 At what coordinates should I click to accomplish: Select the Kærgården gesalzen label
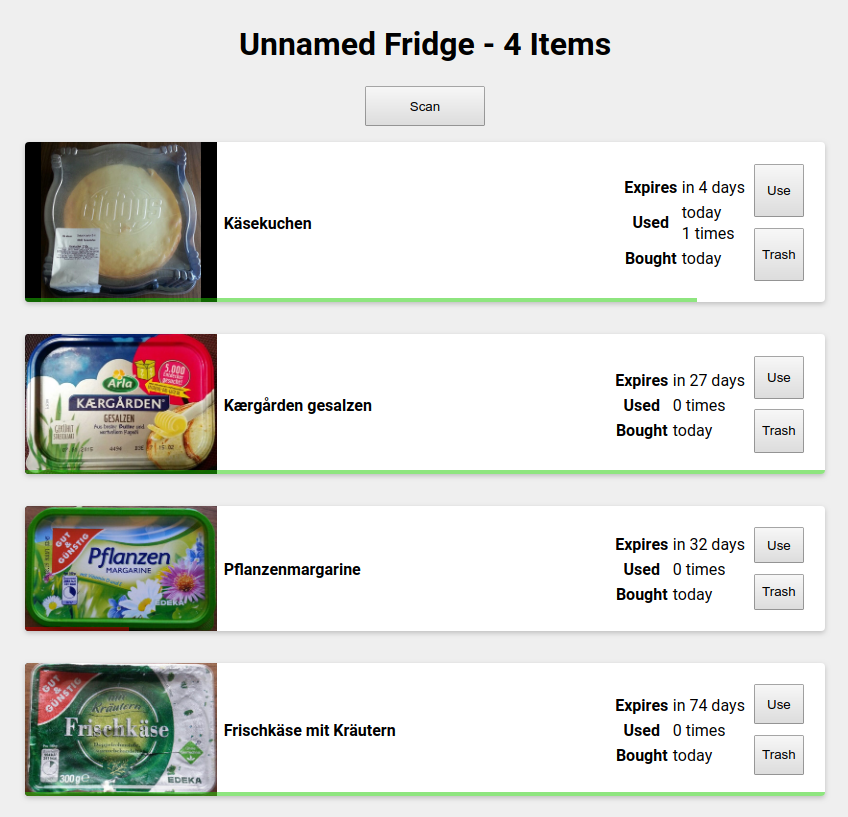(296, 405)
